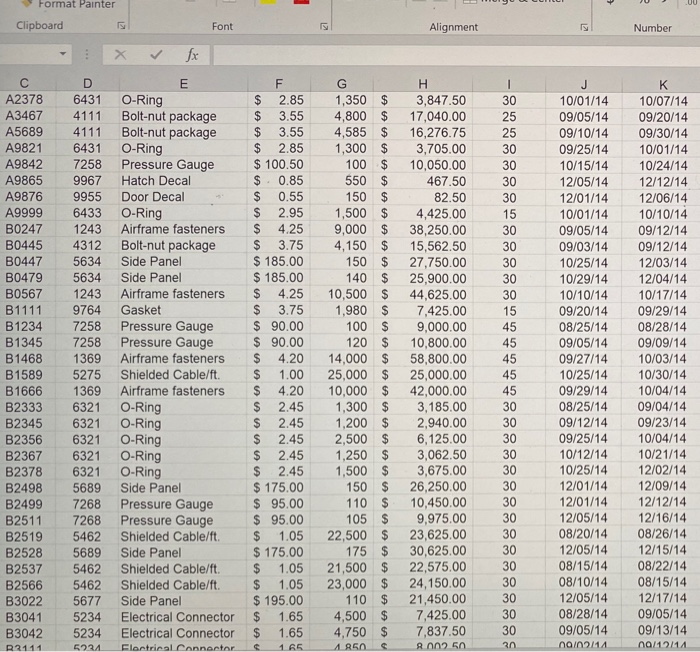Click the $195.00 price cell

[279, 600]
